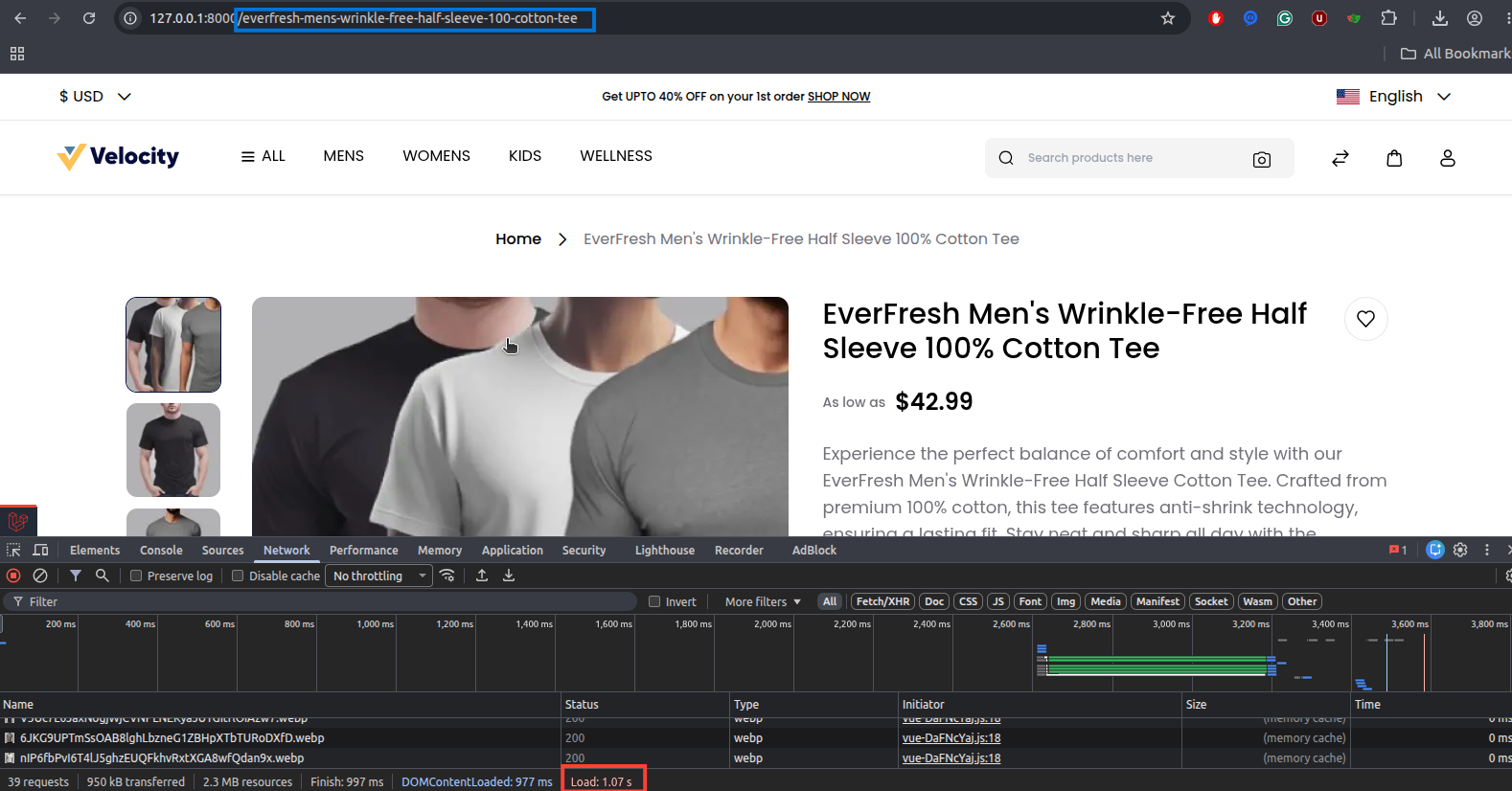Open image search camera icon

click(x=1262, y=159)
